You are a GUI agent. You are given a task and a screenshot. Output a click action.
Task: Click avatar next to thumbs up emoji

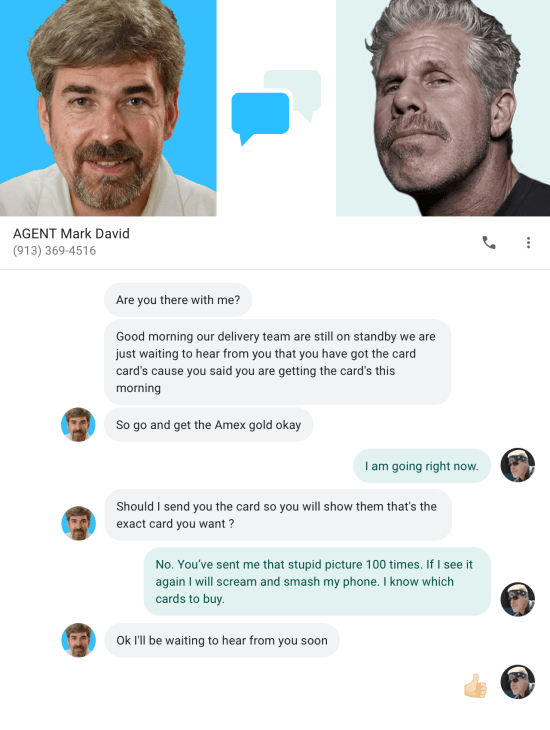(x=517, y=682)
